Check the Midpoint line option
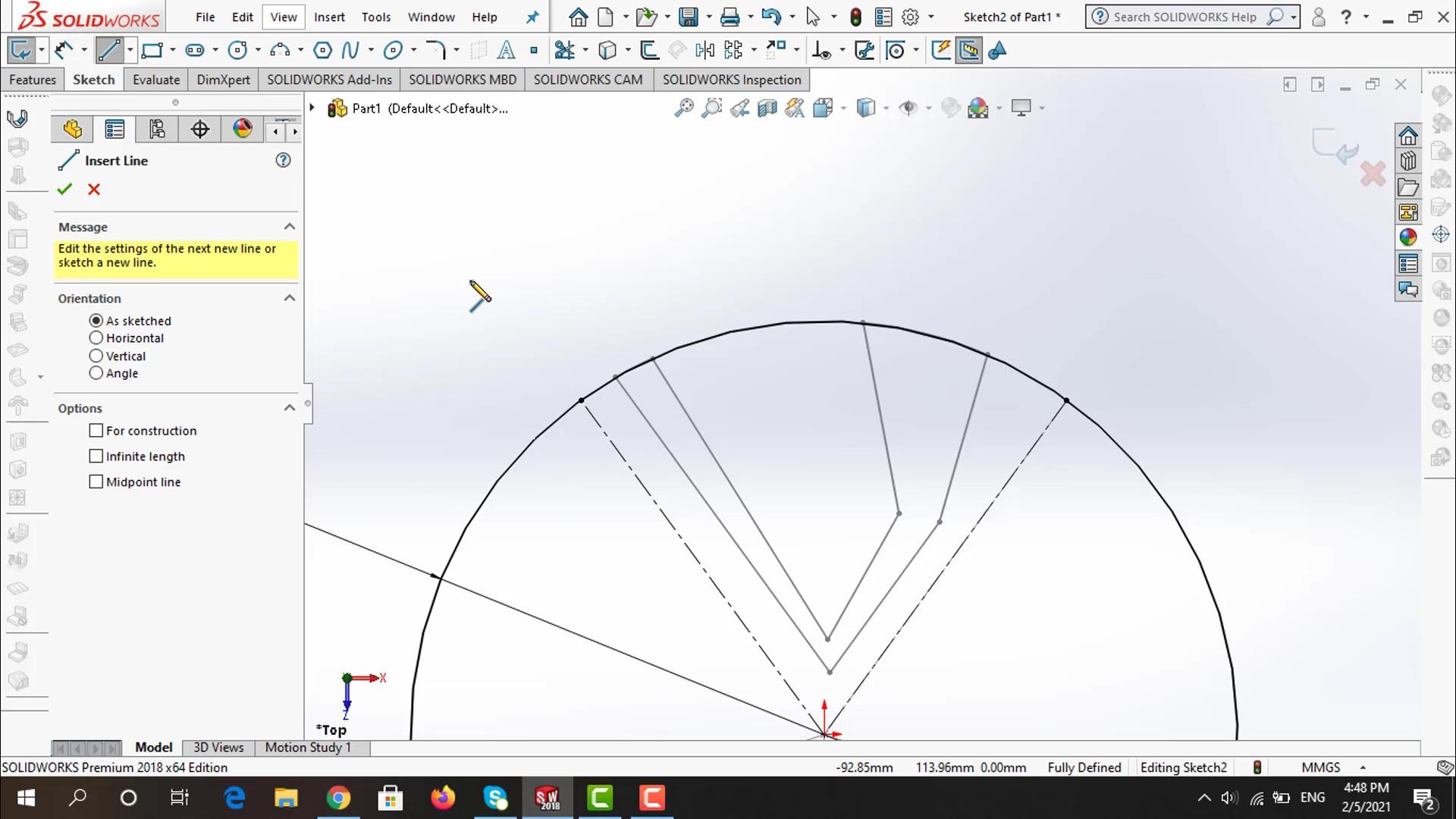The width and height of the screenshot is (1456, 819). pos(96,482)
